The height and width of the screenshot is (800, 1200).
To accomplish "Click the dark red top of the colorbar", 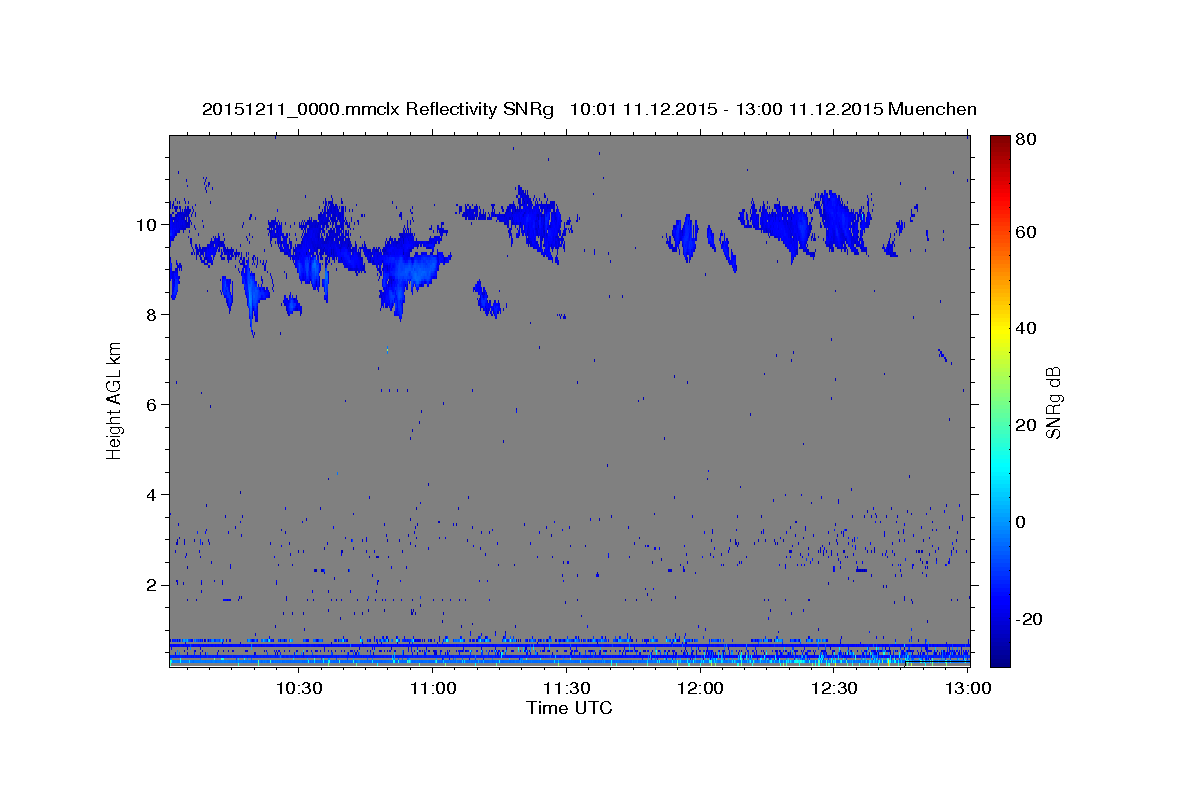I will coord(1000,142).
